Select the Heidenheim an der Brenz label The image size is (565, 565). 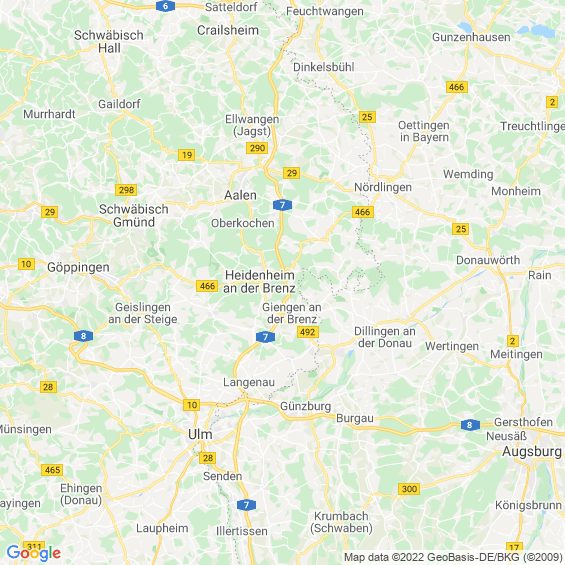point(259,282)
